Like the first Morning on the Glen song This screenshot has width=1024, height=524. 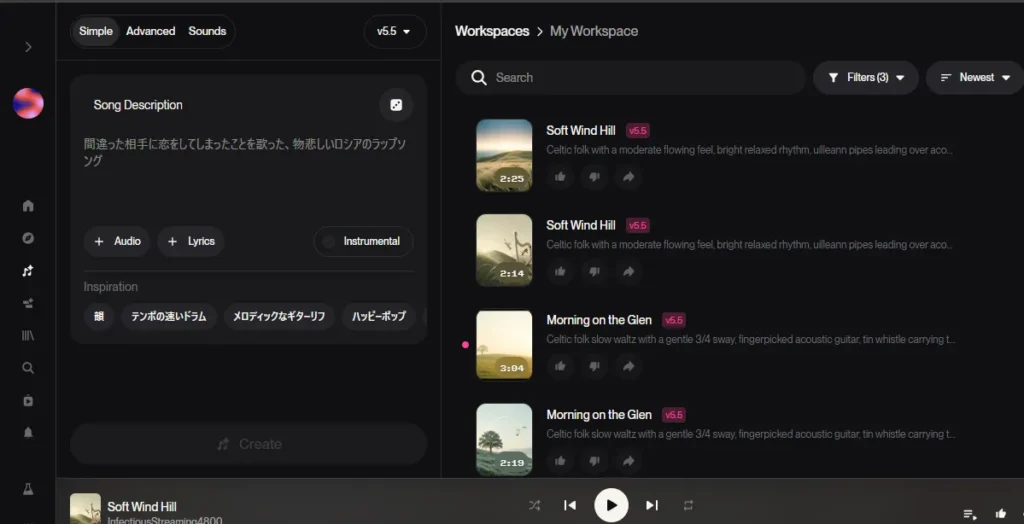click(x=560, y=367)
